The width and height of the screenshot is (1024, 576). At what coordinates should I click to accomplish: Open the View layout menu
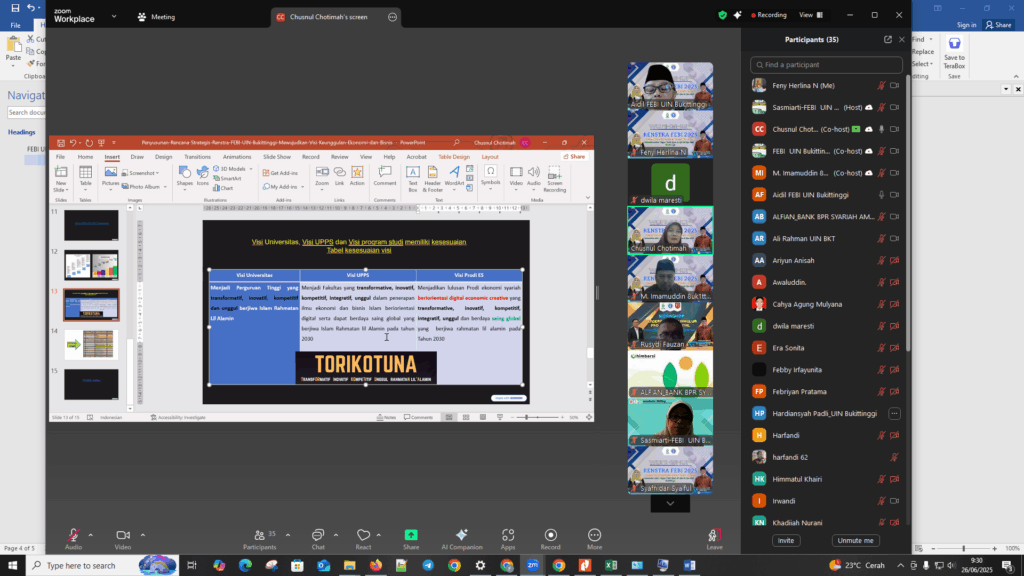[810, 15]
